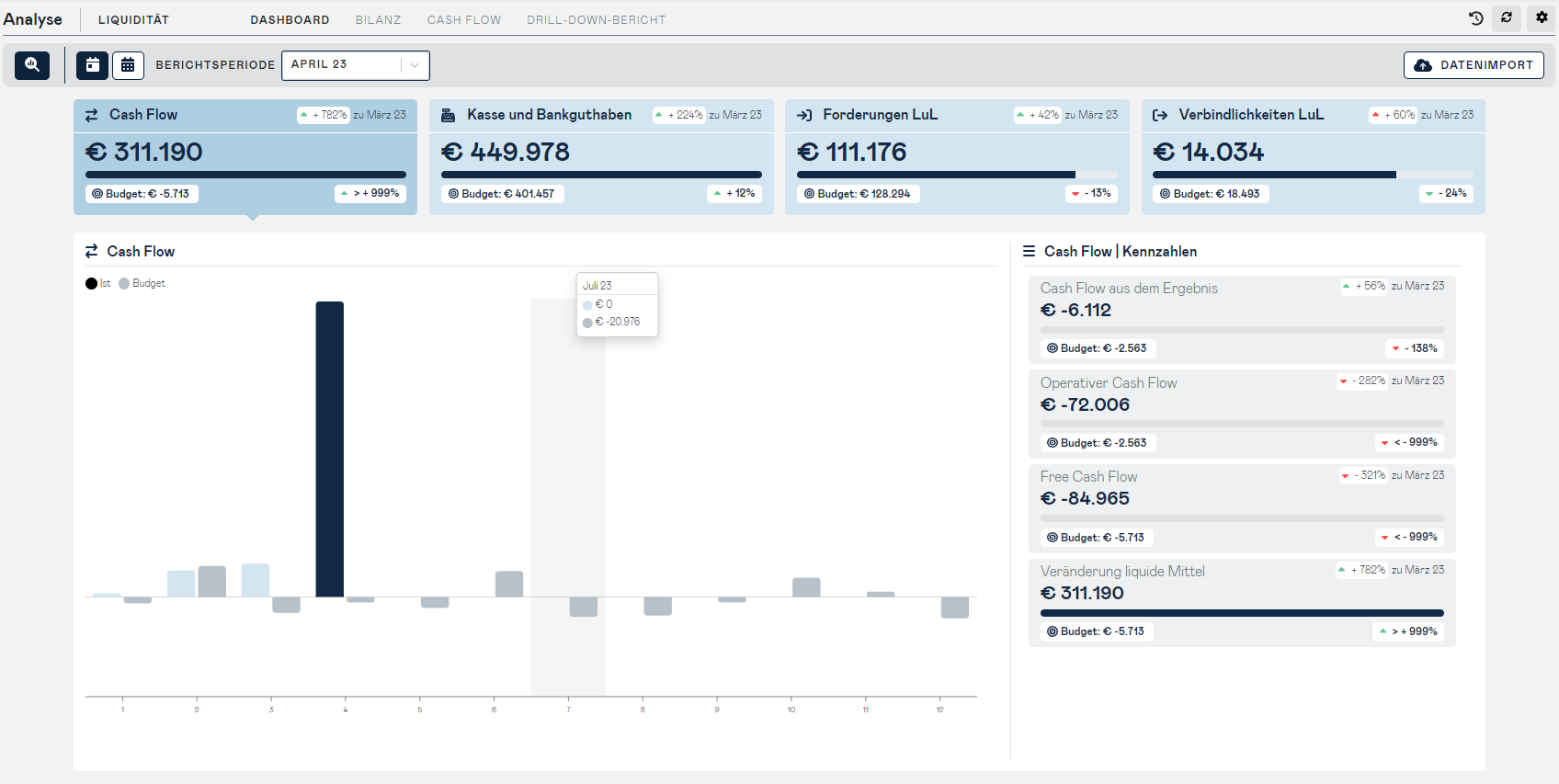Toggle the Budget series in the chart legend
1559x784 pixels.
coord(142,283)
